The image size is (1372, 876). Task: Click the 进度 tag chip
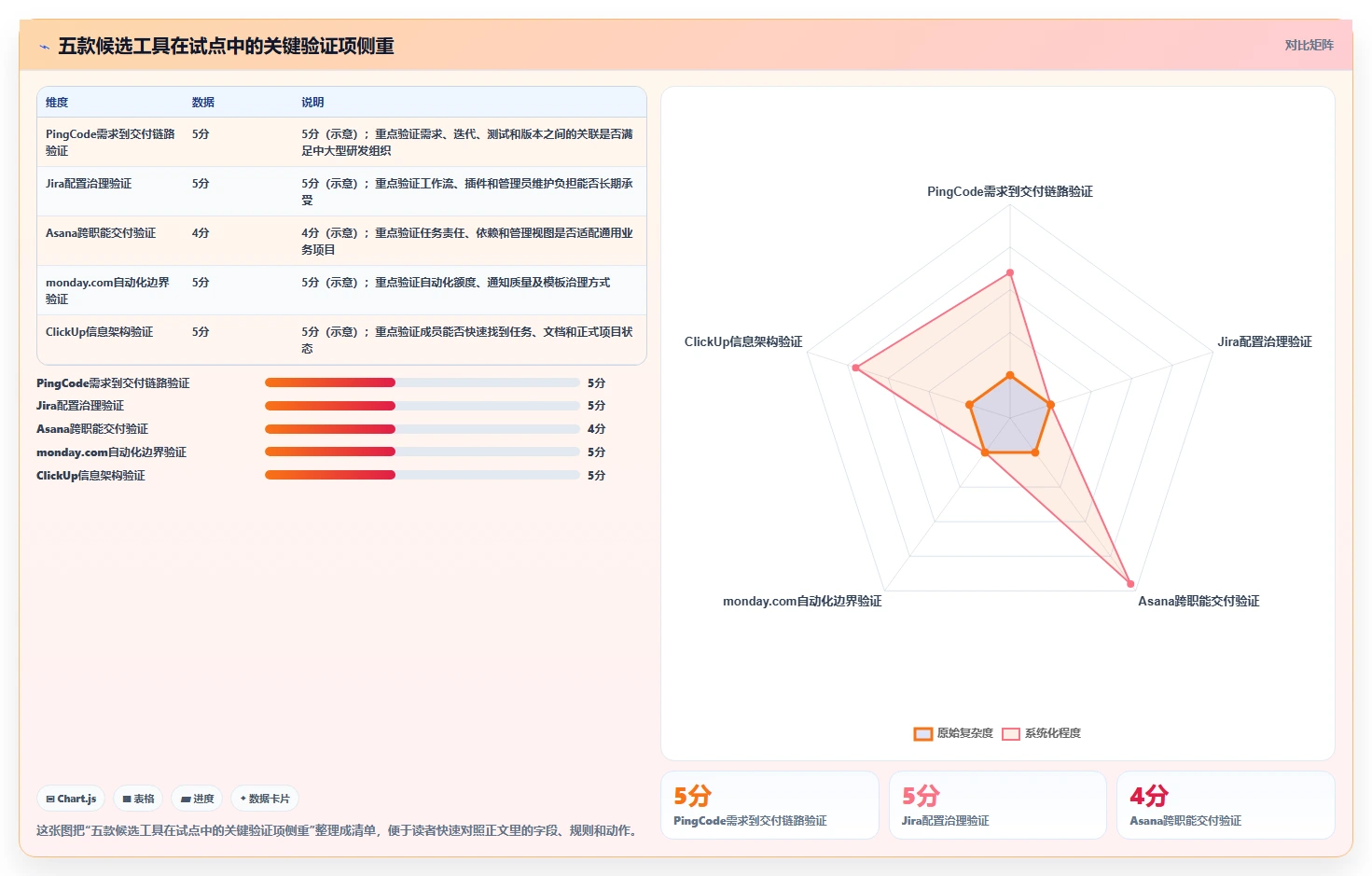click(197, 799)
